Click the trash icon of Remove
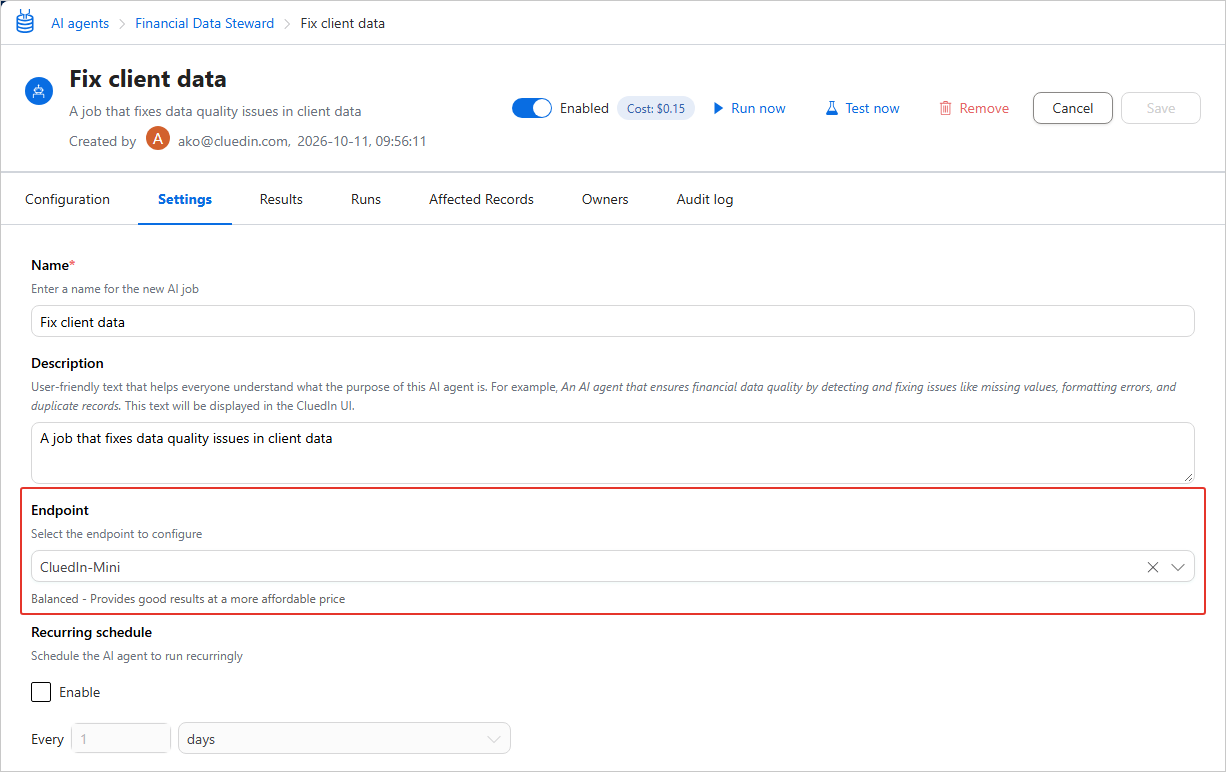Screen dimensions: 1226x772 coord(945,108)
